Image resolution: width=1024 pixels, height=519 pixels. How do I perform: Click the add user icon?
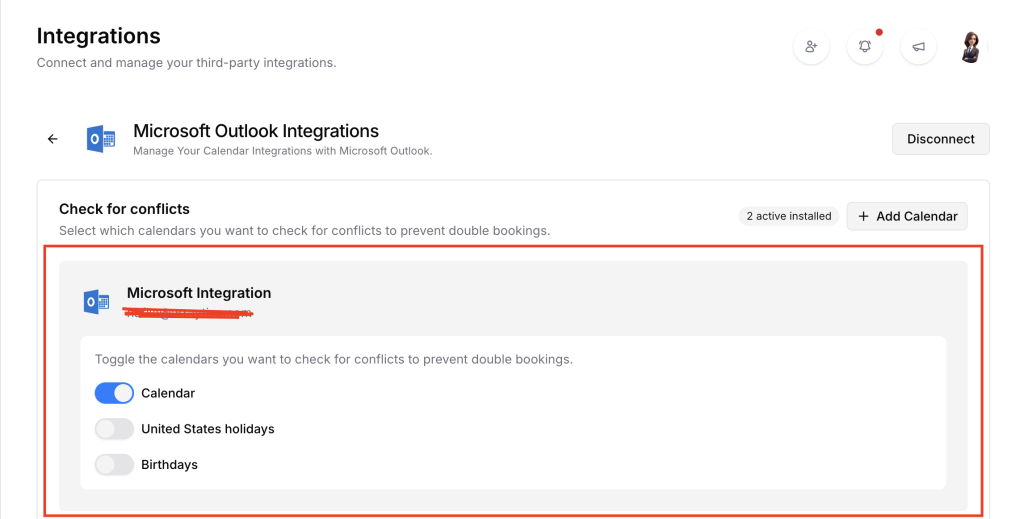tap(811, 47)
